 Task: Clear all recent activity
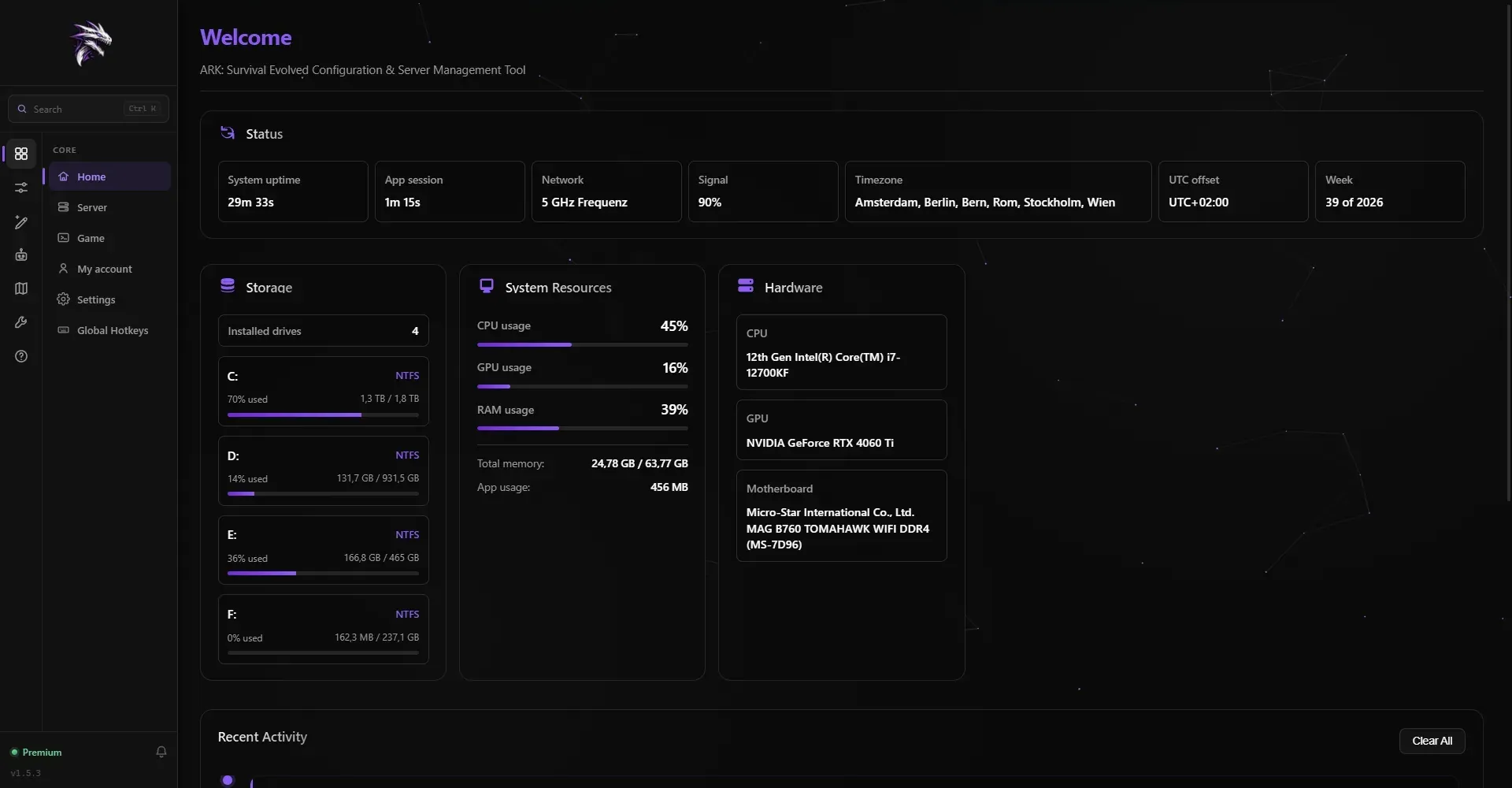tap(1432, 741)
